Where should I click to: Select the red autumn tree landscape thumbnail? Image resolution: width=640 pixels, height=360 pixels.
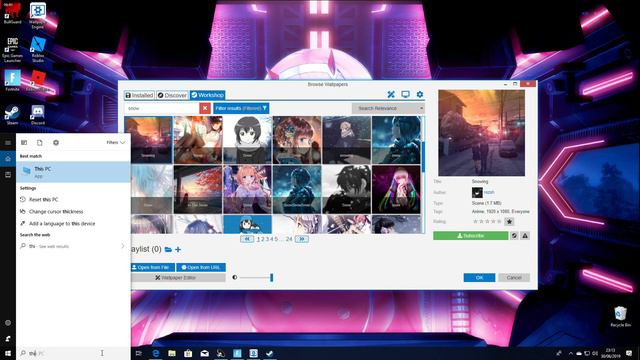click(198, 189)
